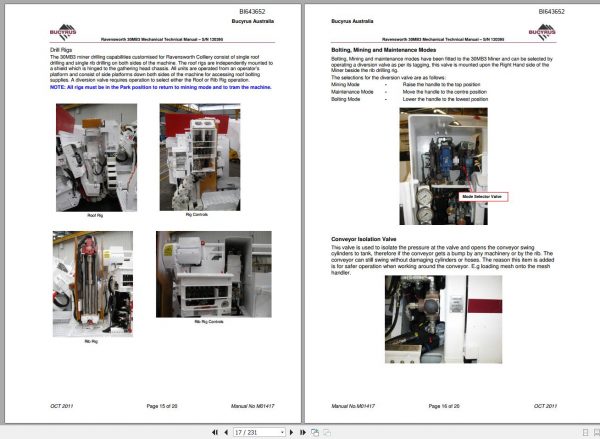The width and height of the screenshot is (600, 439).
Task: Click the greyed next view icon
Action: coord(327,432)
